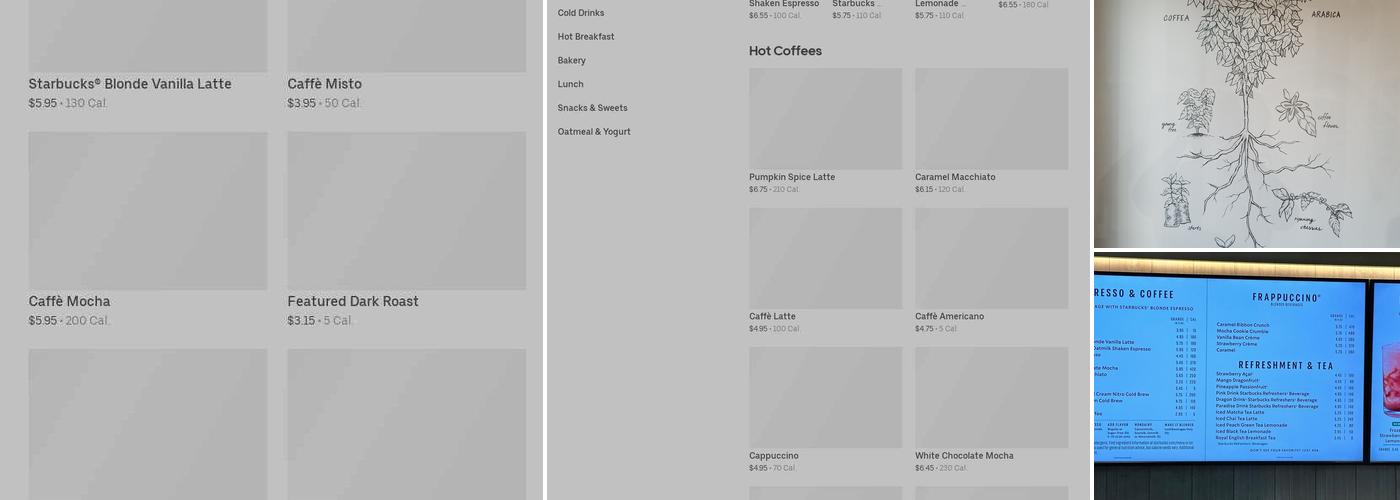Select the Snacks & Sweets category

coord(593,108)
